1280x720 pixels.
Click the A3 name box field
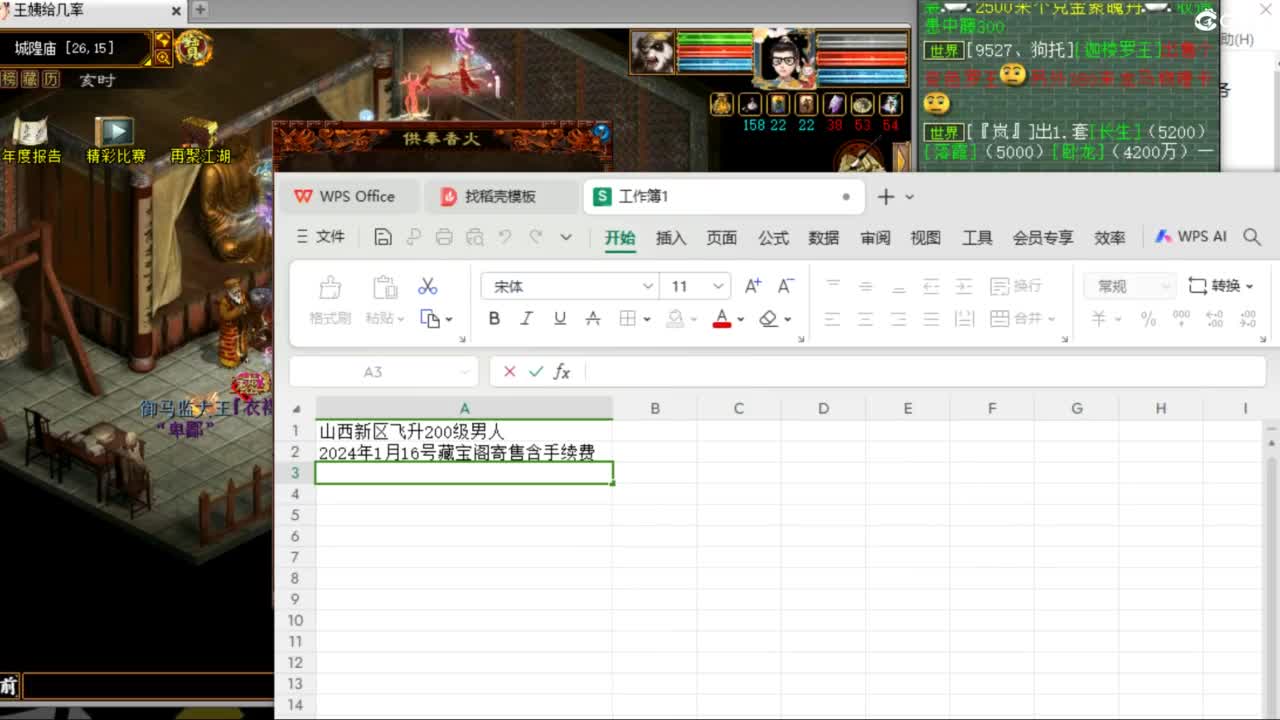(382, 372)
